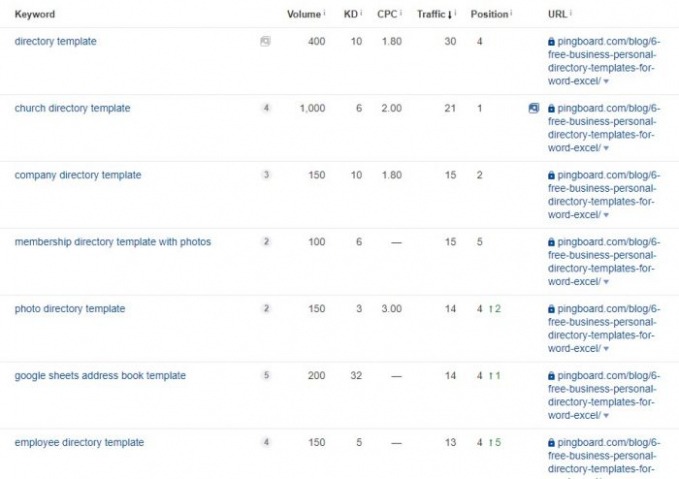The image size is (679, 479).
Task: Expand URL dropdown for directory template row
Action: click(x=606, y=81)
